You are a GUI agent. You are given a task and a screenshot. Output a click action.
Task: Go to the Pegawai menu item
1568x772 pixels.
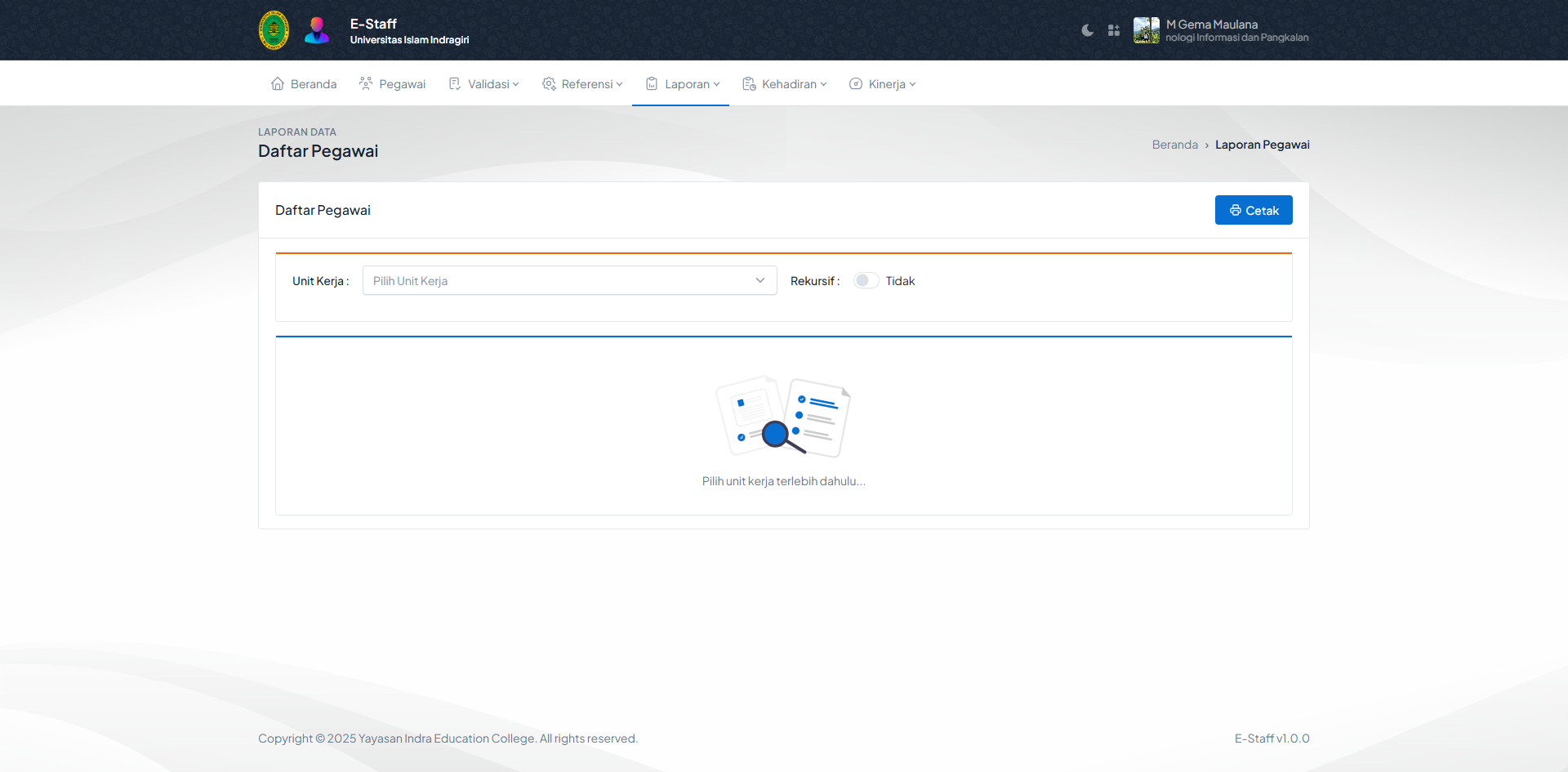(x=402, y=84)
